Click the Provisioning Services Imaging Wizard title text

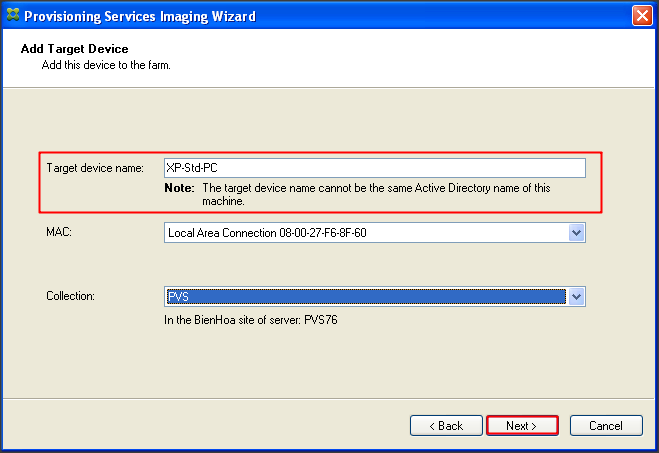139,17
